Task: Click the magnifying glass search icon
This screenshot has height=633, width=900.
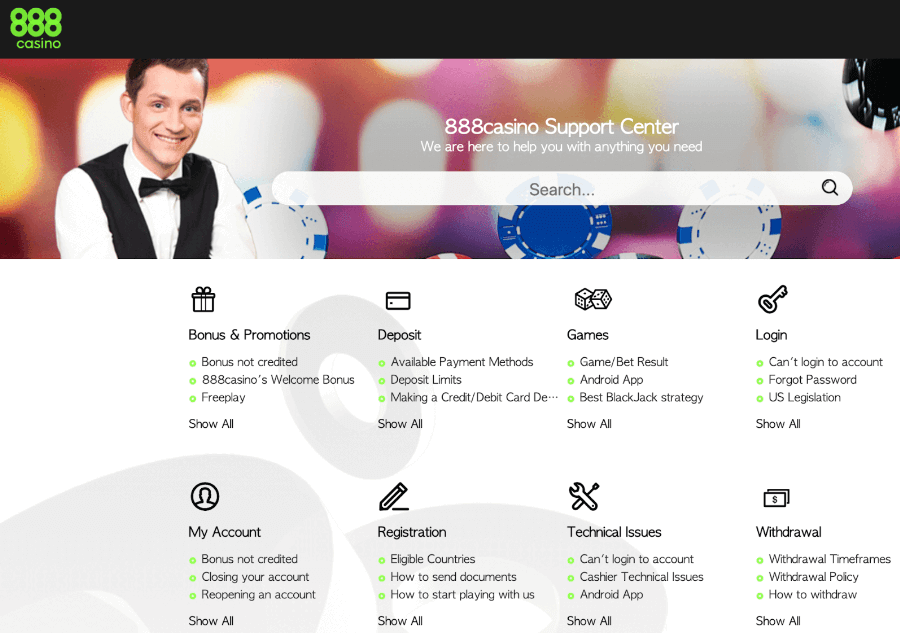Action: [x=829, y=188]
